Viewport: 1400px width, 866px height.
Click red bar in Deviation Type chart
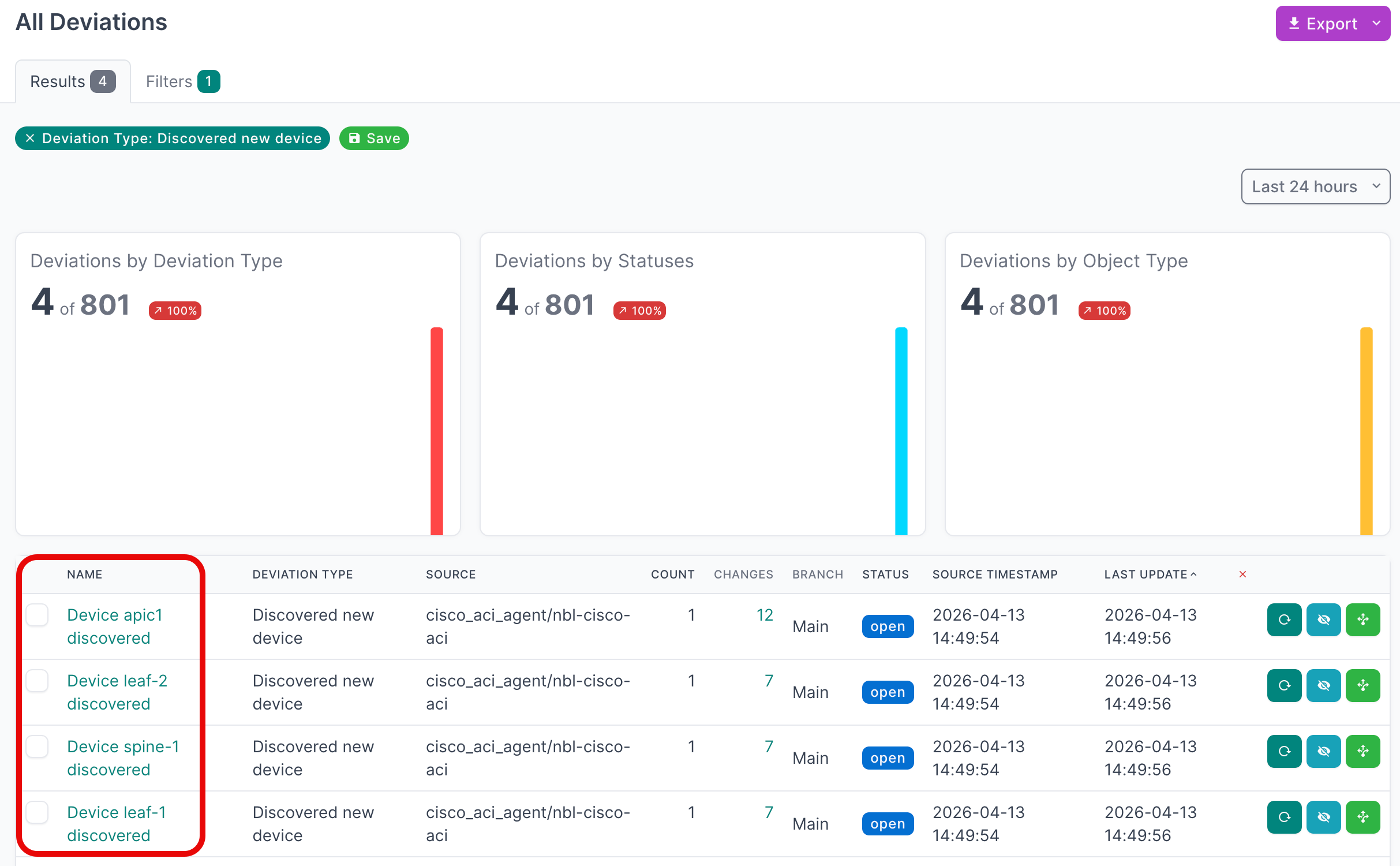point(436,431)
